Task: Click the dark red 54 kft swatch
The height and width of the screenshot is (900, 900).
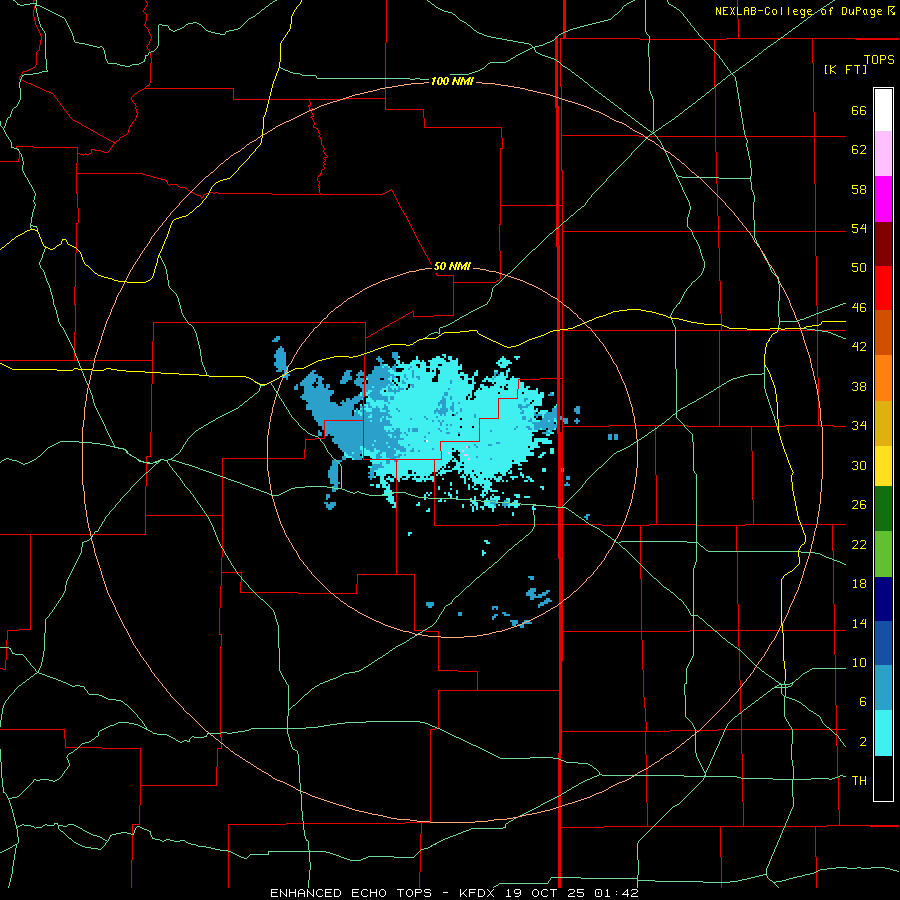Action: tap(883, 243)
